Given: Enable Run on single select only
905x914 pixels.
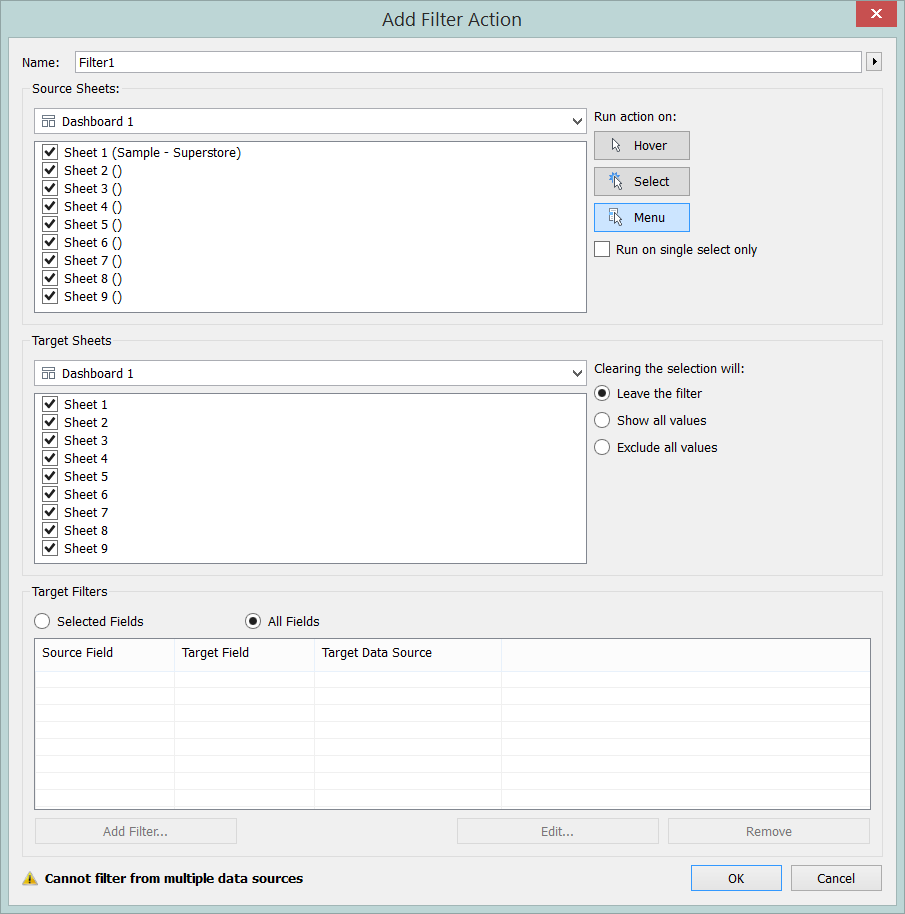Looking at the screenshot, I should click(x=602, y=250).
